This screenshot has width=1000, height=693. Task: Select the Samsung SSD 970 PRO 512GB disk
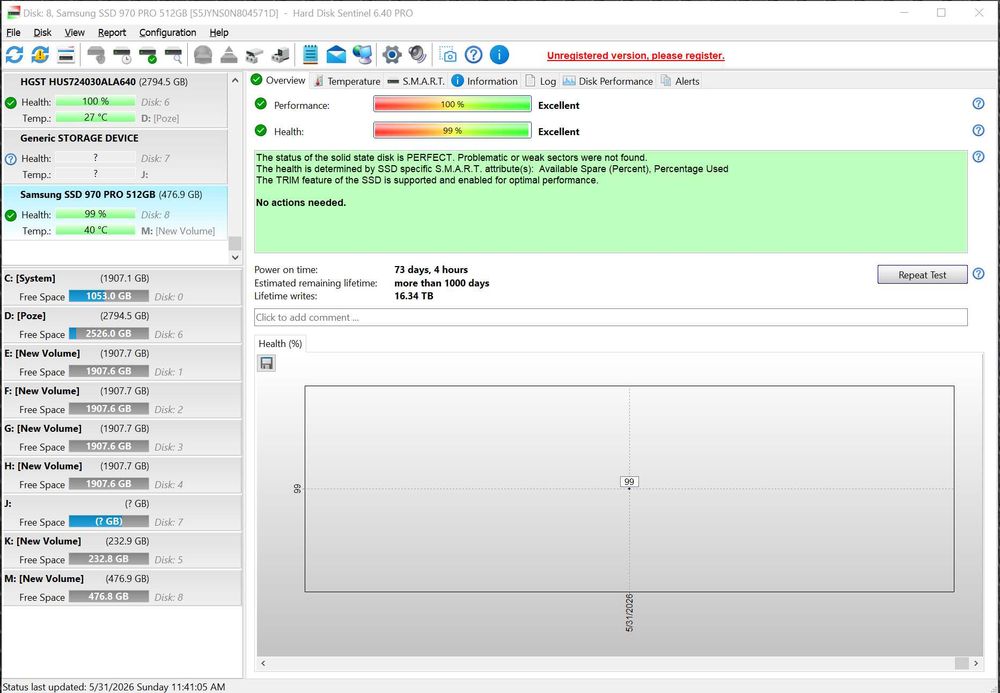point(115,213)
